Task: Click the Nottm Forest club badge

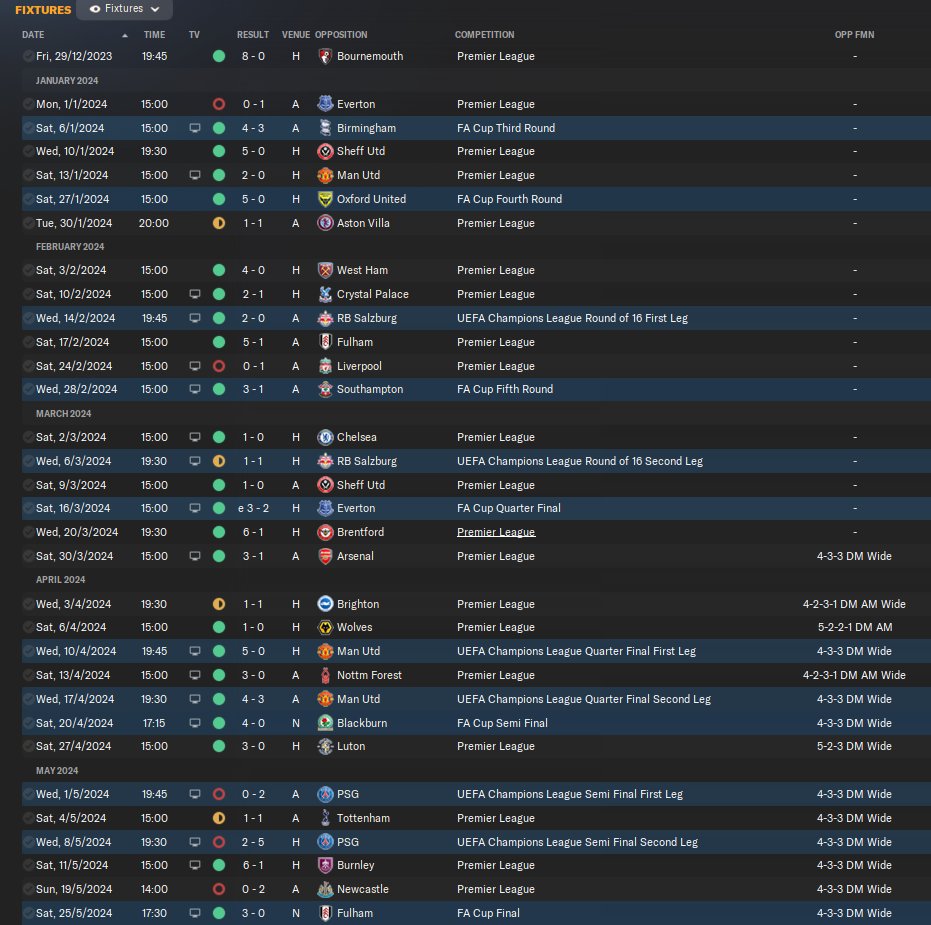Action: pyautogui.click(x=325, y=675)
